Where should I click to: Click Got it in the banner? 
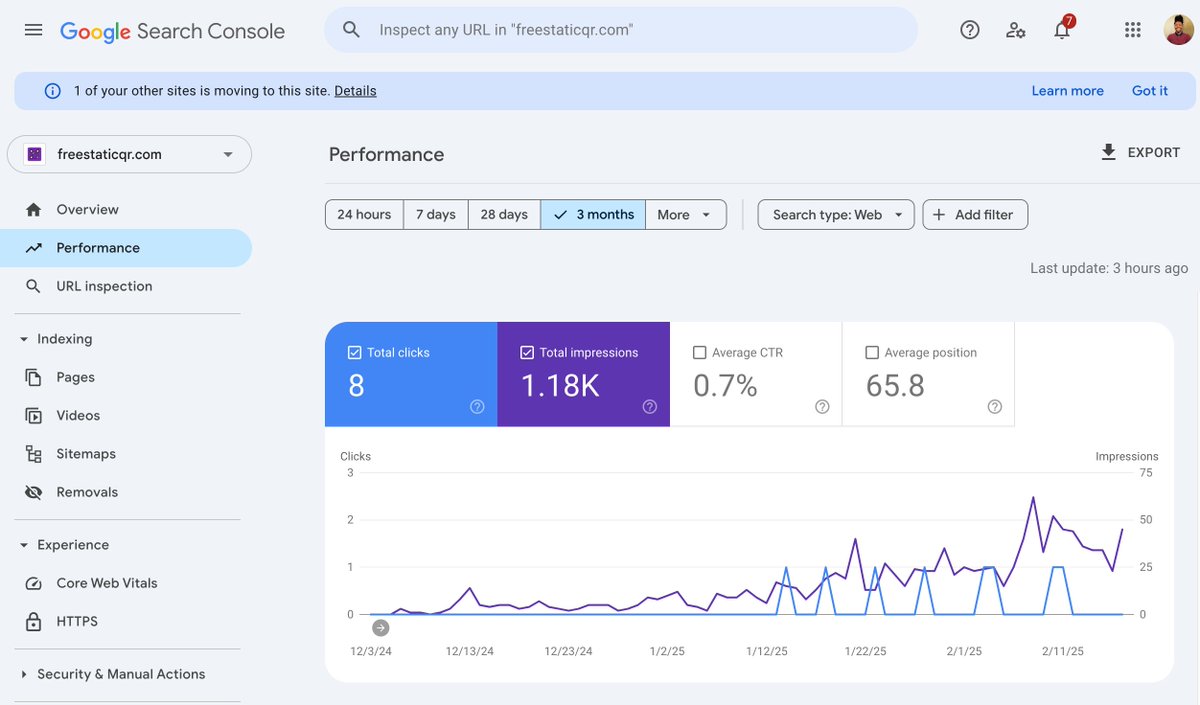1150,91
